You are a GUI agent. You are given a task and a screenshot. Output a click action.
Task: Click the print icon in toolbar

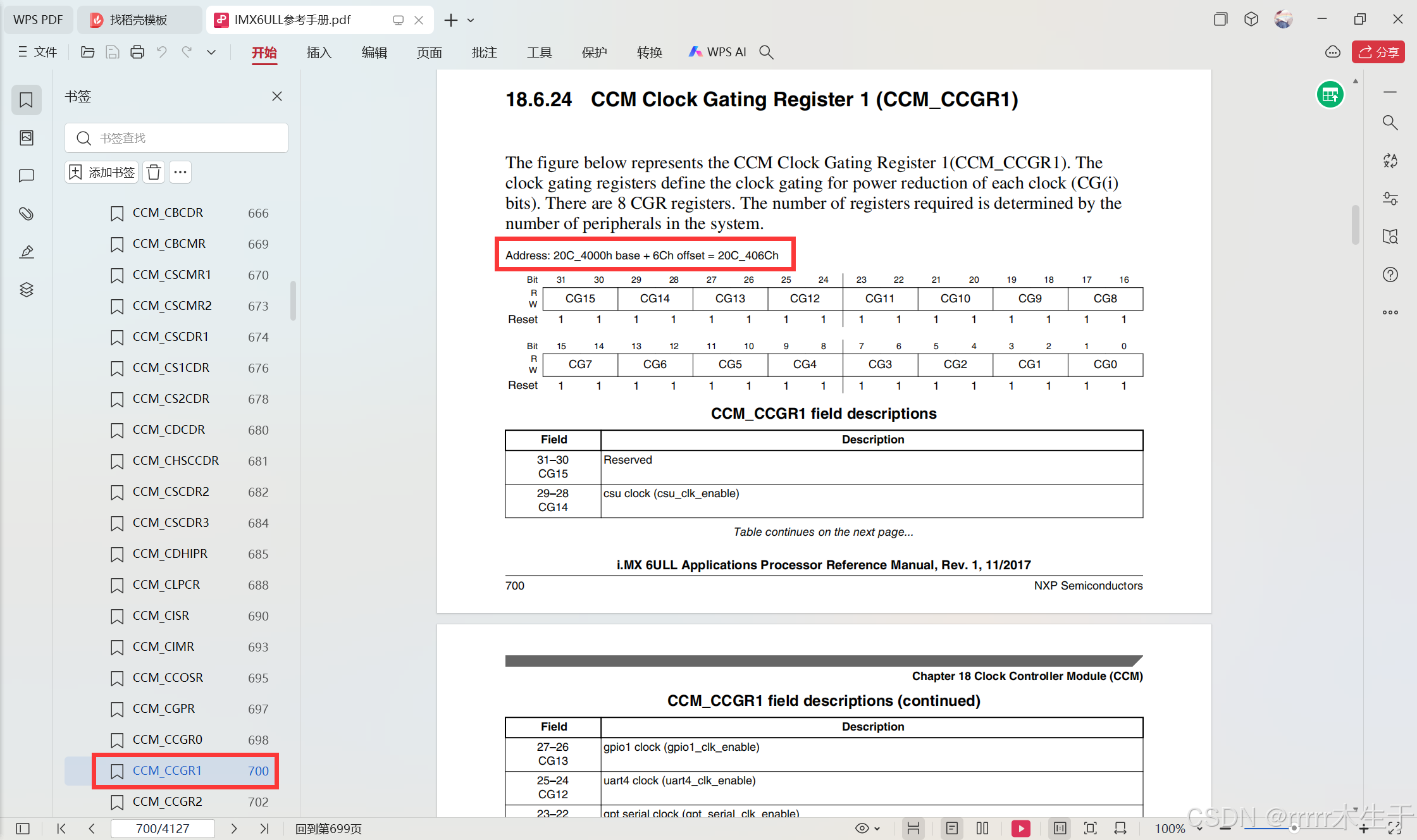tap(137, 52)
